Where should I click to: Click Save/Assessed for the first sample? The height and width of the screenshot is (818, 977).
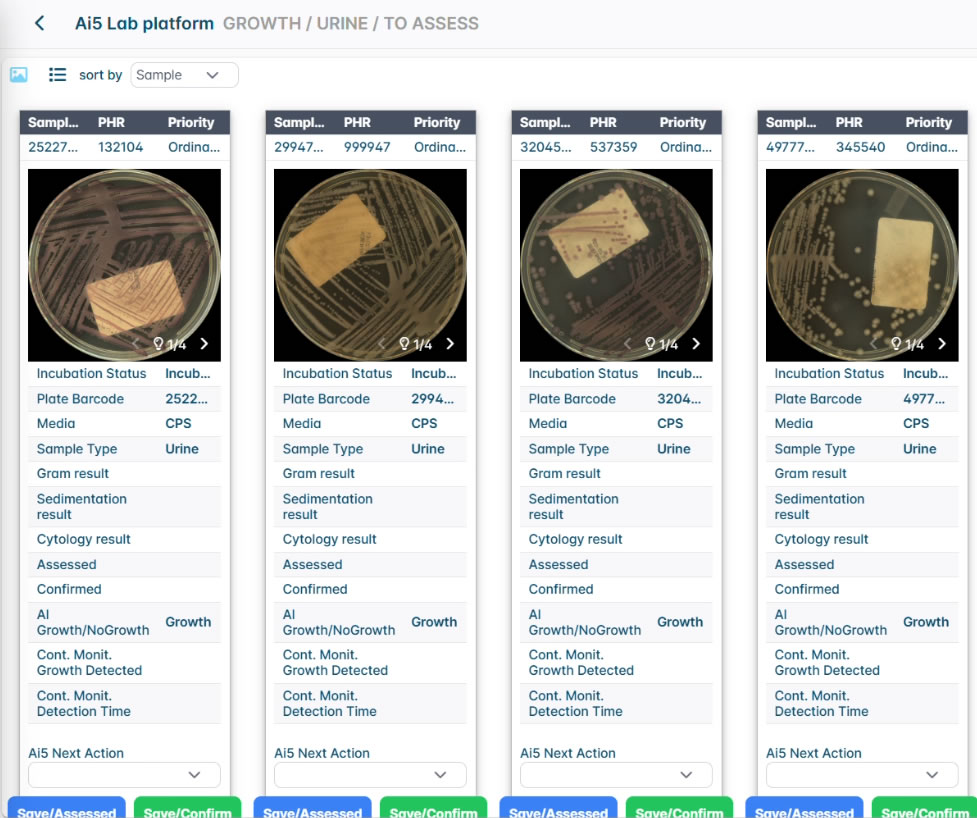tap(66, 809)
